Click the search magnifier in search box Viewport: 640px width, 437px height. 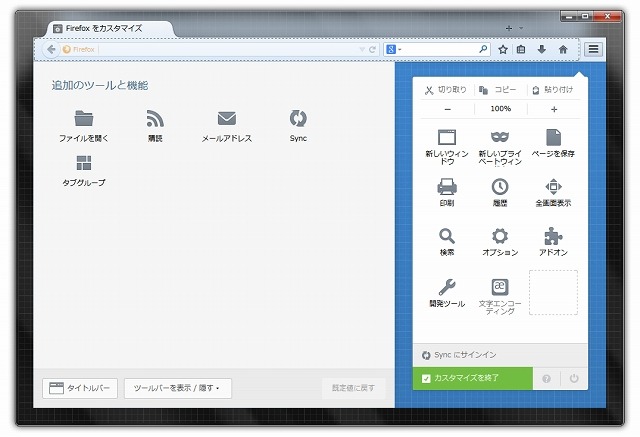(483, 49)
